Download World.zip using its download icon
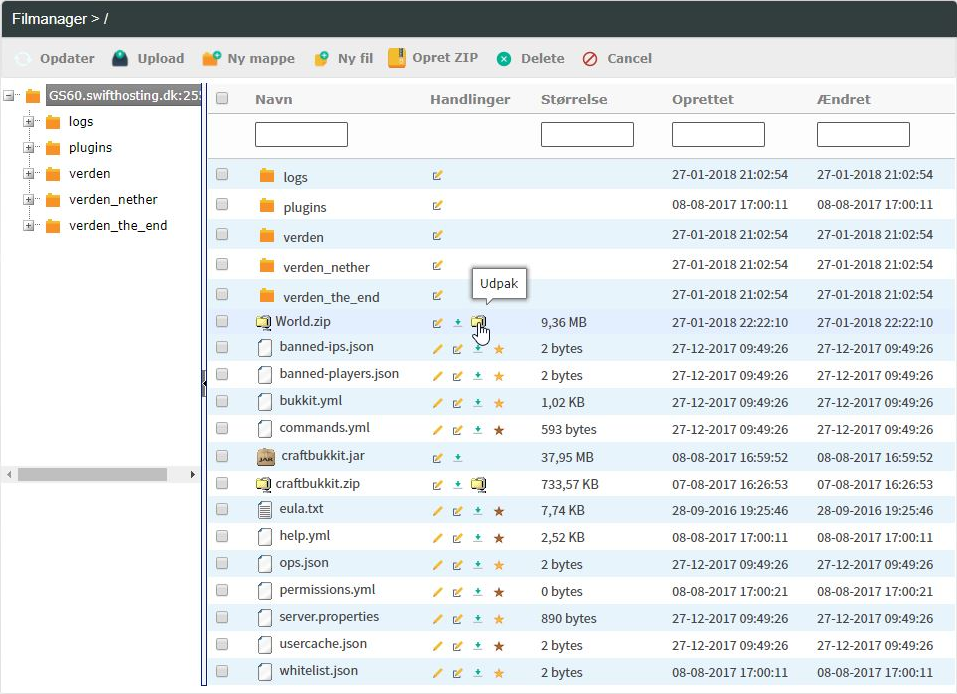 click(x=458, y=322)
